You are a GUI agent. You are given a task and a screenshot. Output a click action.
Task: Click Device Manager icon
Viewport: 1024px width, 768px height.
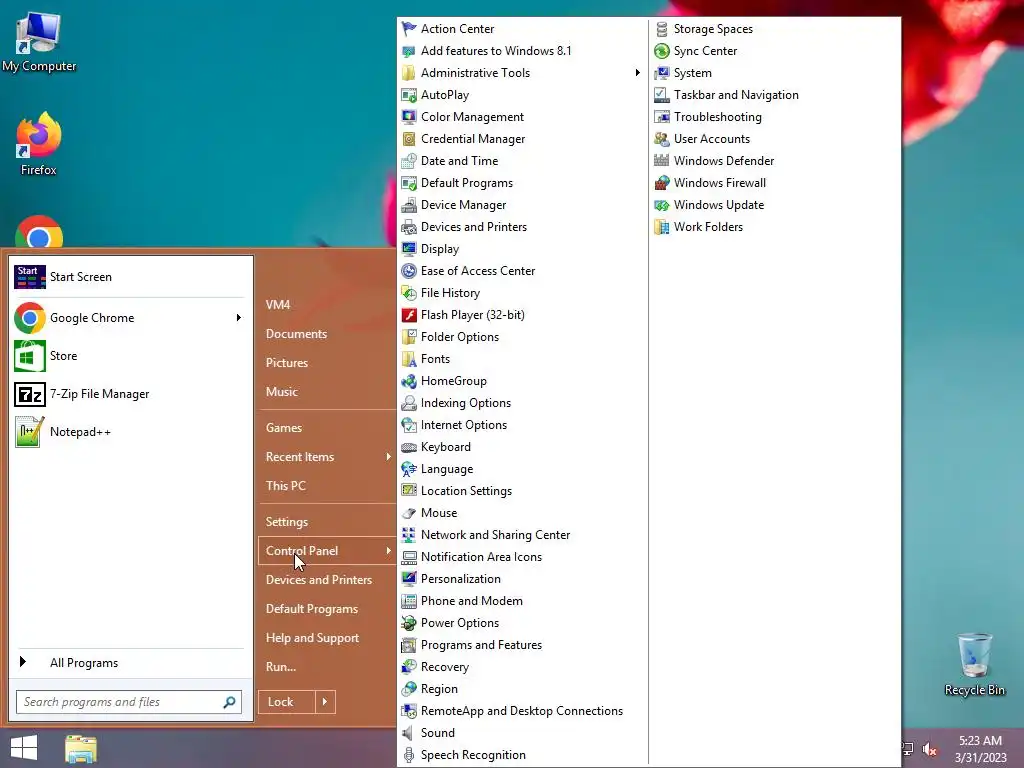click(409, 205)
